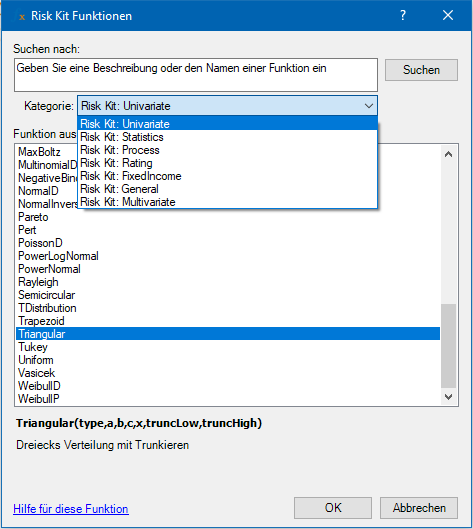Select Tukey function in list
The height and width of the screenshot is (529, 473).
coord(228,347)
